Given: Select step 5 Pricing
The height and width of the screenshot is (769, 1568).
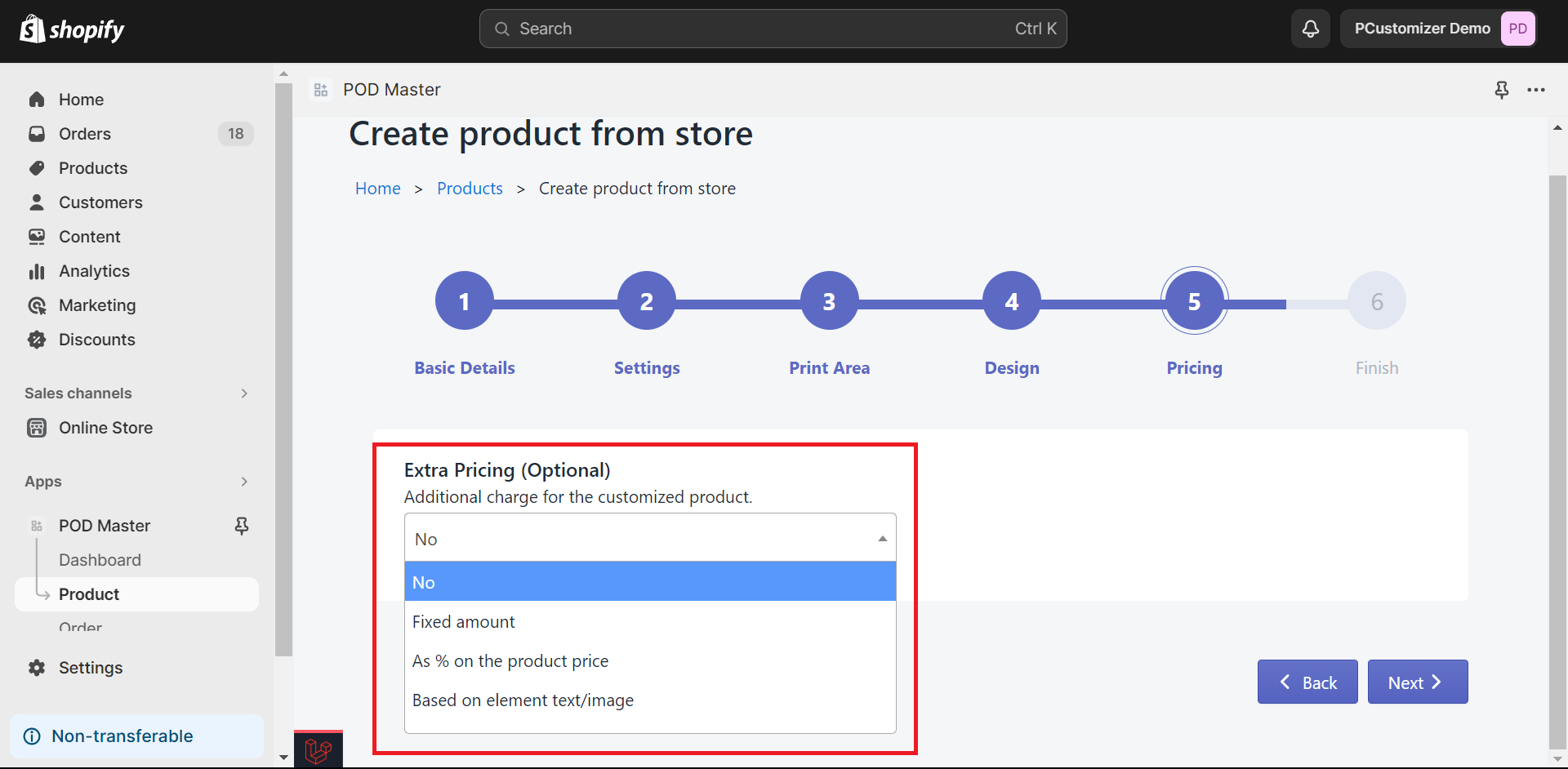Looking at the screenshot, I should [x=1195, y=301].
